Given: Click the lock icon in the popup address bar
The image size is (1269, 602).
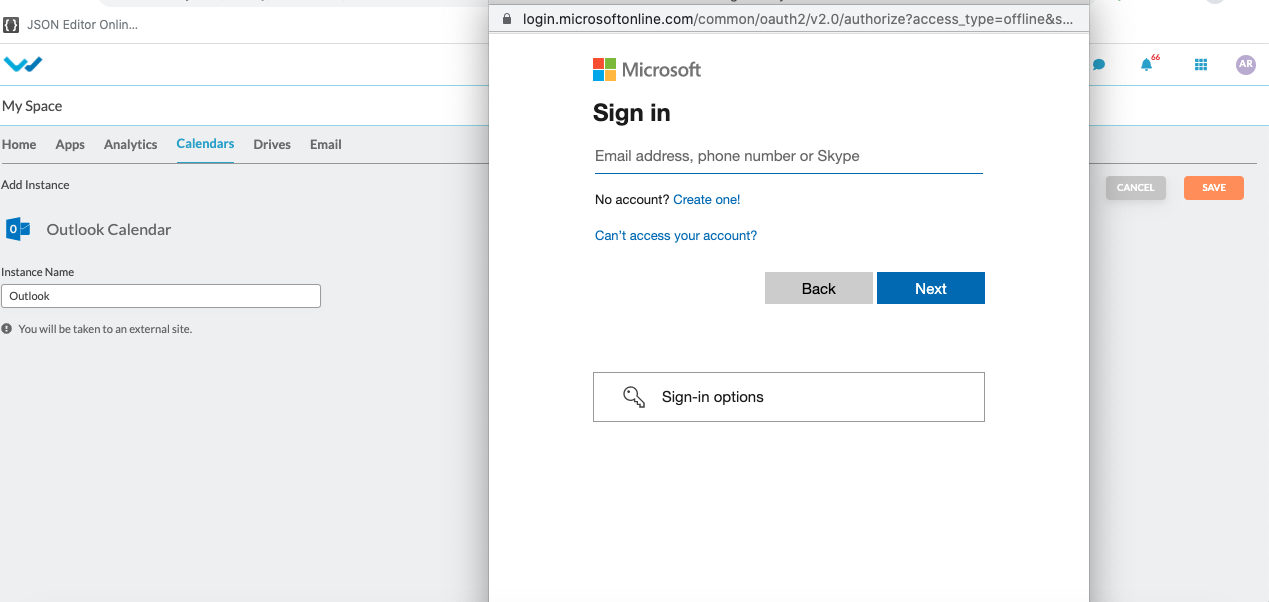Looking at the screenshot, I should coord(507,18).
